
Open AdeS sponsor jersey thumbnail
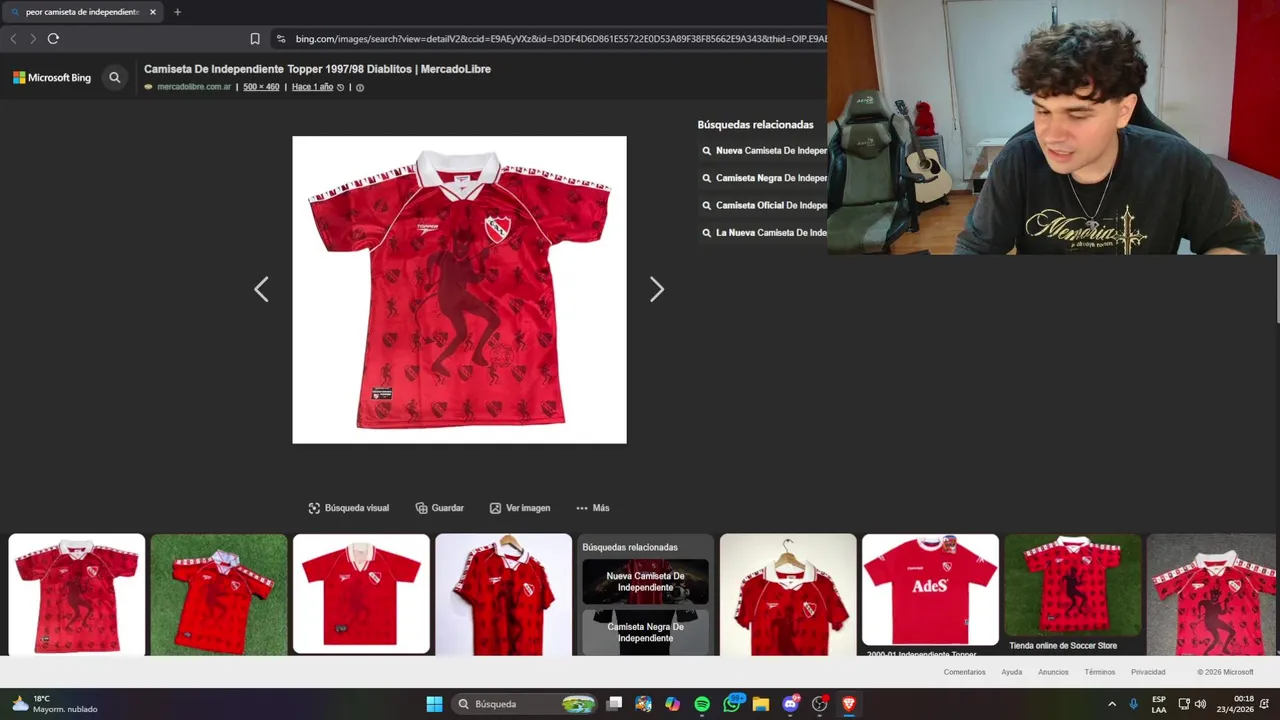930,590
